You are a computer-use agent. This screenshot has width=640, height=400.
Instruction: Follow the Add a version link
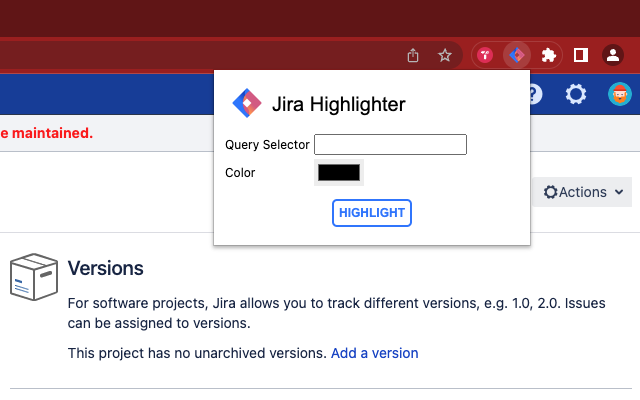374,353
